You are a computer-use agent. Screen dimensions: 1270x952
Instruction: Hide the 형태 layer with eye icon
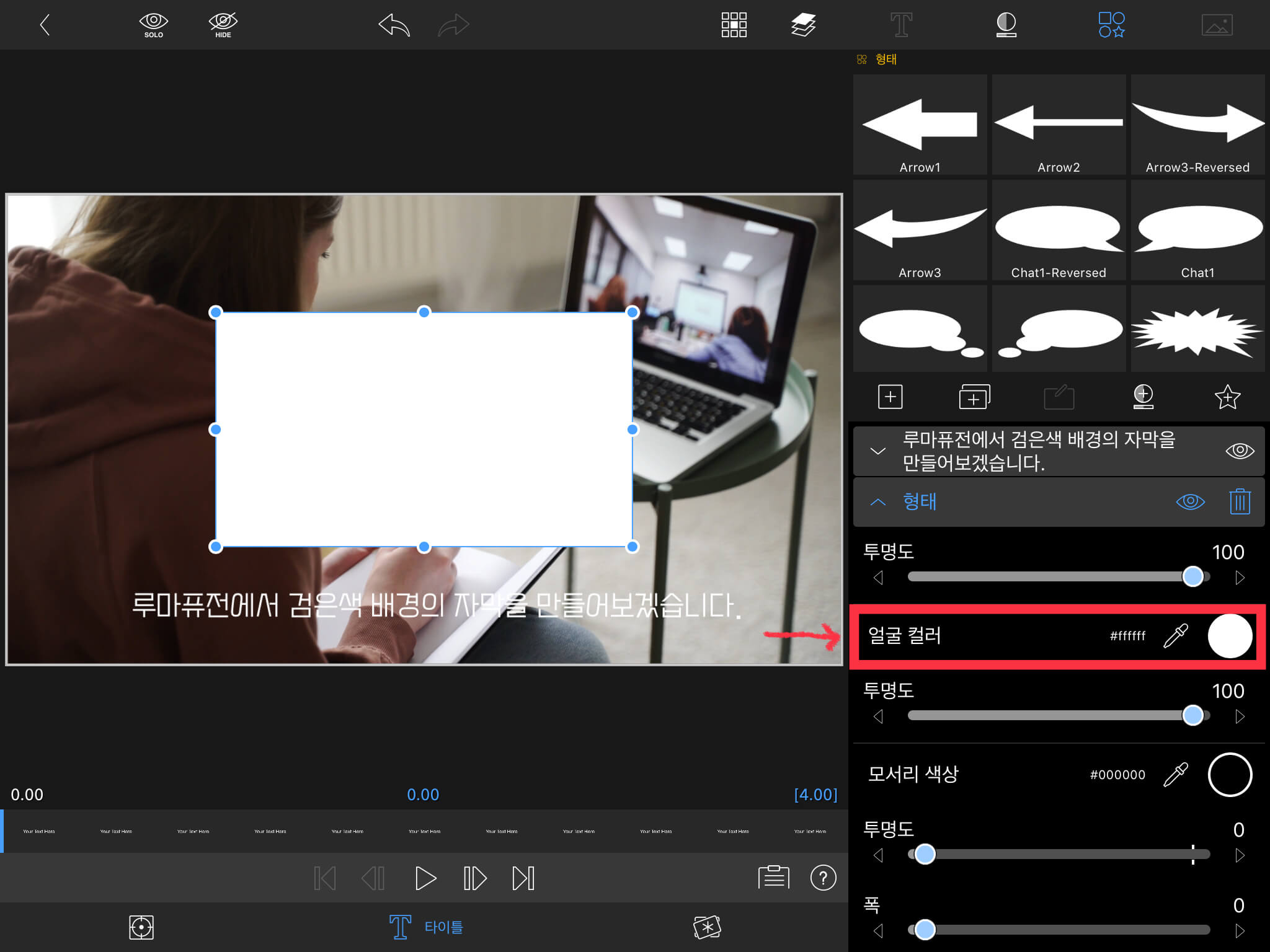1190,501
